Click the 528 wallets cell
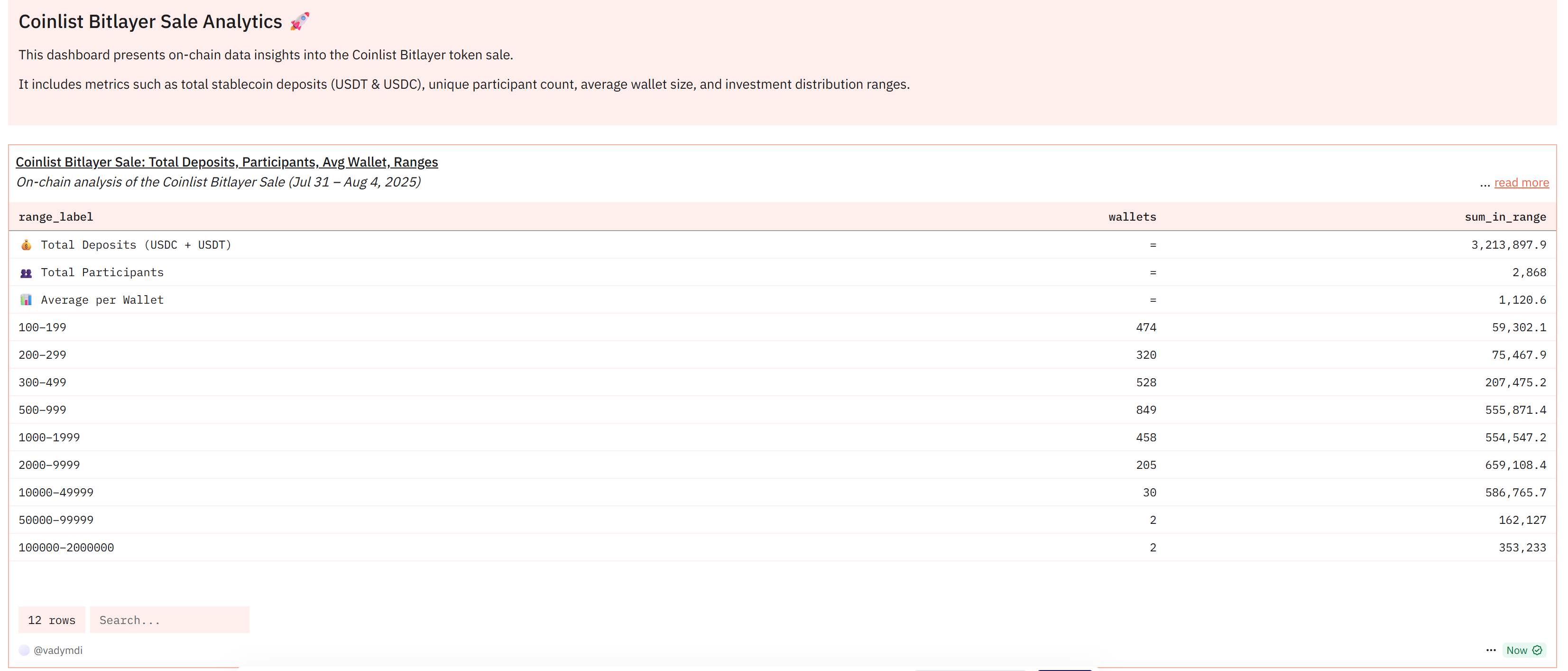Viewport: 1568px width, 671px height. point(1146,382)
